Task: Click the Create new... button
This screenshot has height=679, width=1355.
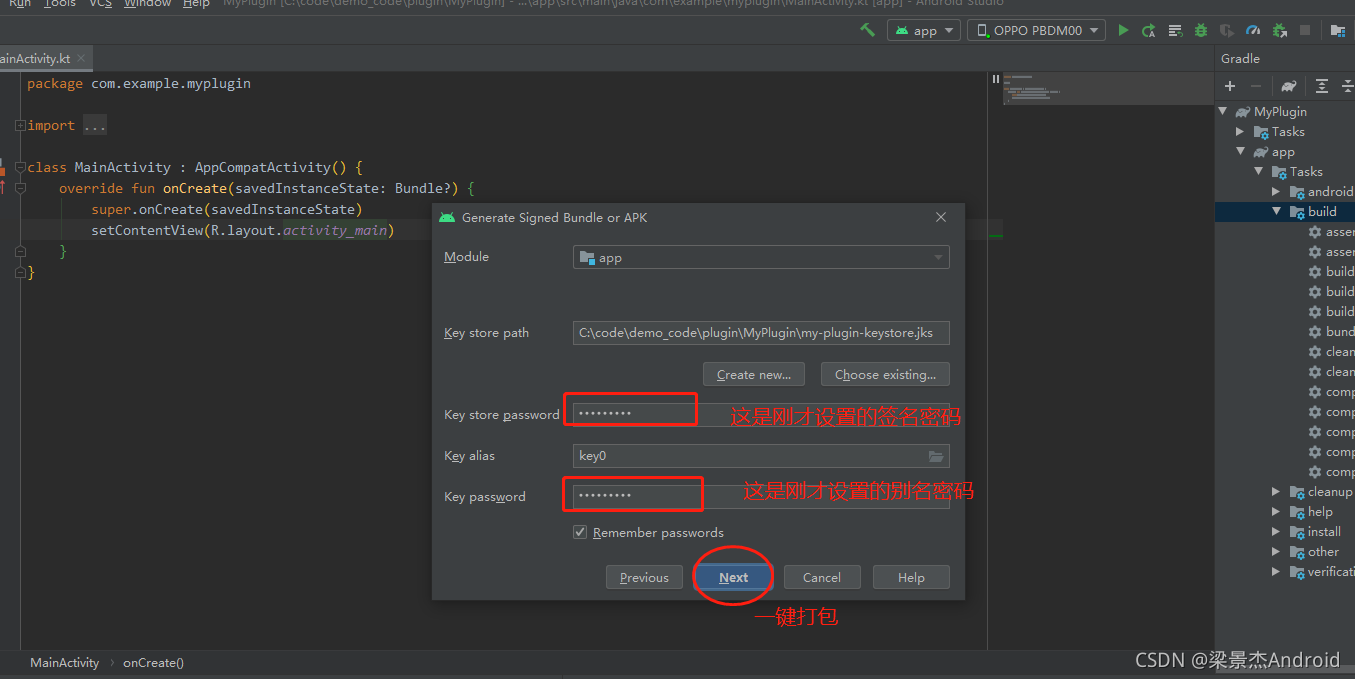Action: [754, 374]
